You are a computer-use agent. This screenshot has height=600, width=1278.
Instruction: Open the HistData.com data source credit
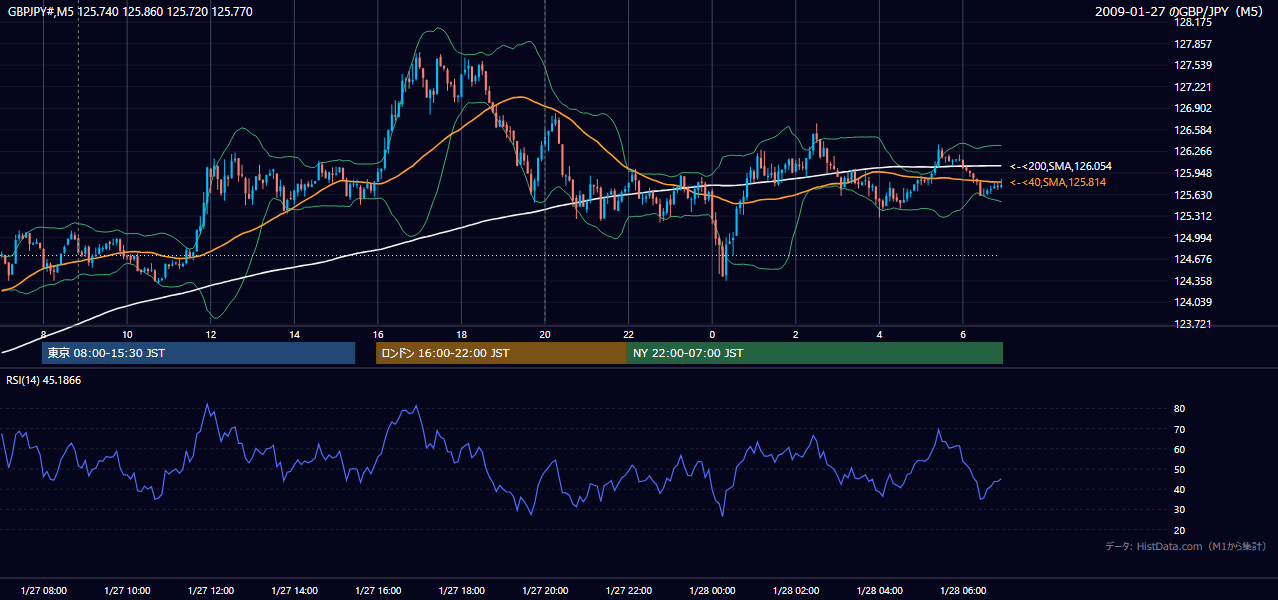(x=1185, y=547)
